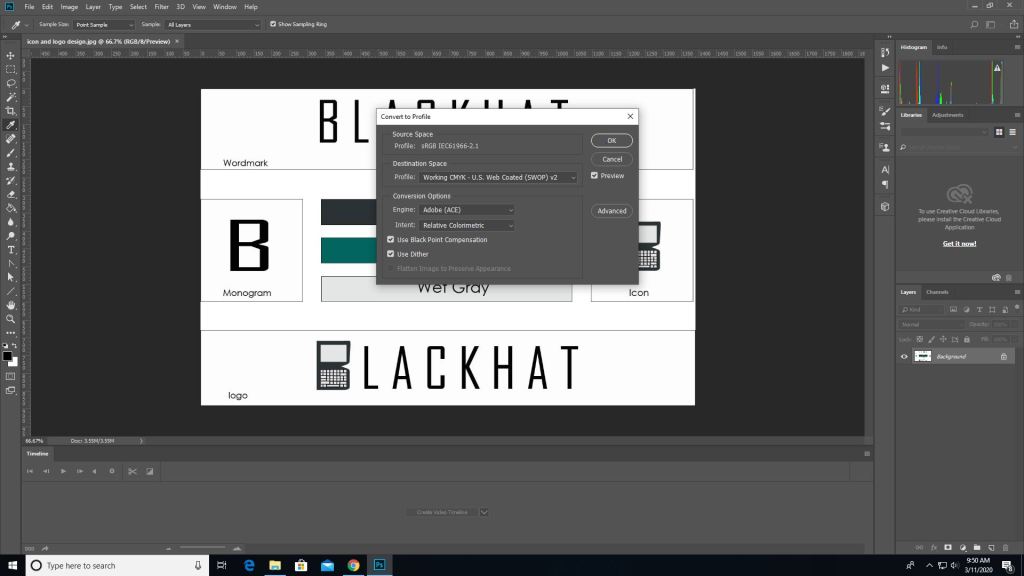Select the Crop tool

coord(10,111)
